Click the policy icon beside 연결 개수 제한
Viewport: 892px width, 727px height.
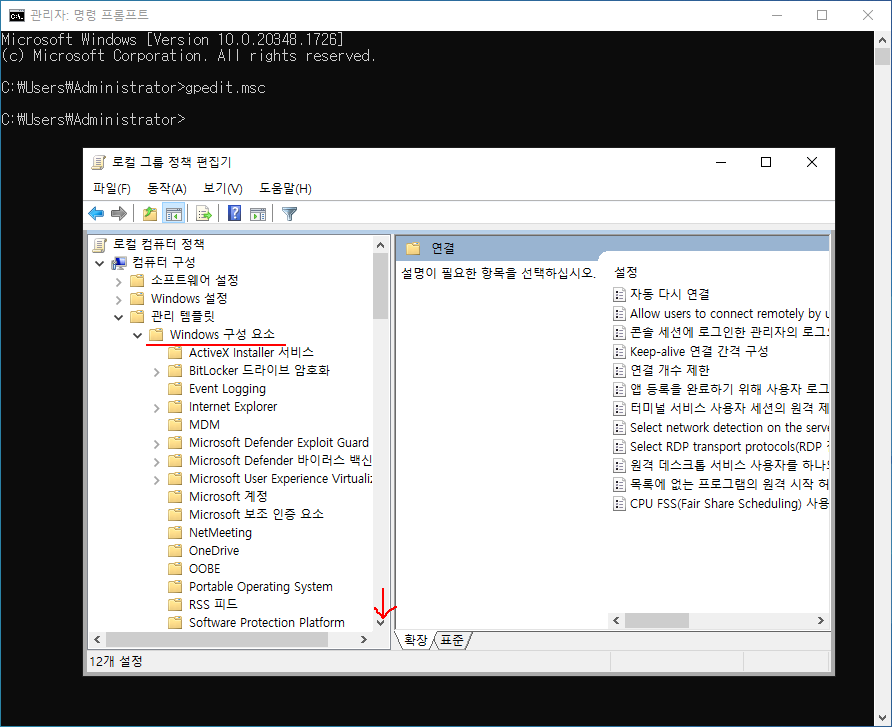point(619,370)
